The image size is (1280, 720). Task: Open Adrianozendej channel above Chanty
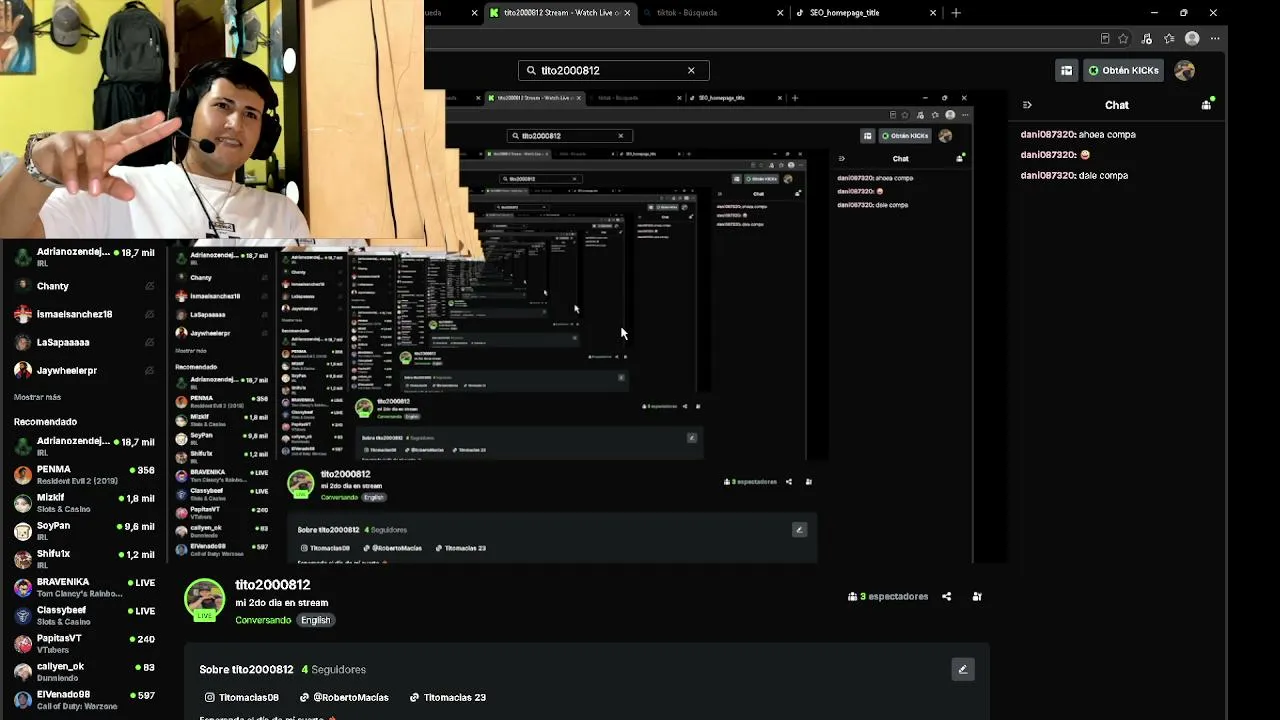(x=85, y=256)
